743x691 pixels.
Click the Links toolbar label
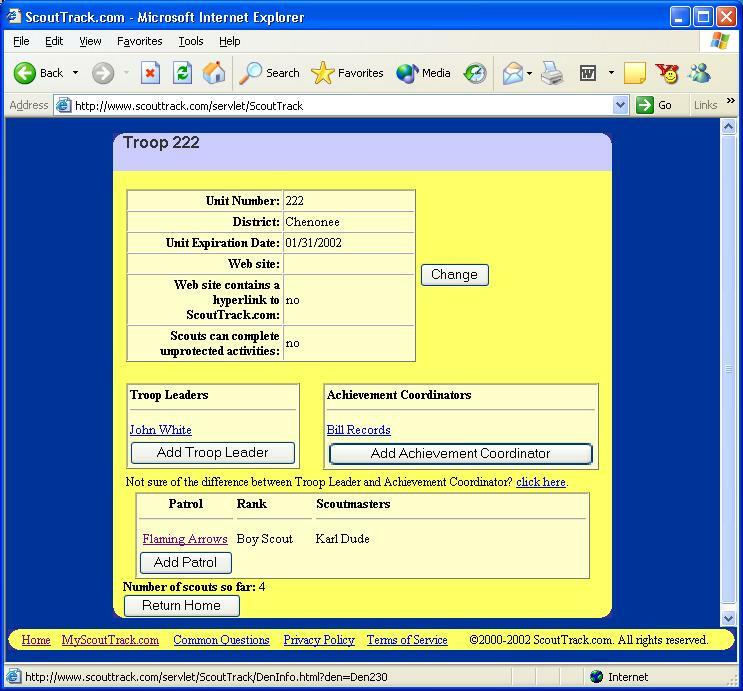pos(705,105)
